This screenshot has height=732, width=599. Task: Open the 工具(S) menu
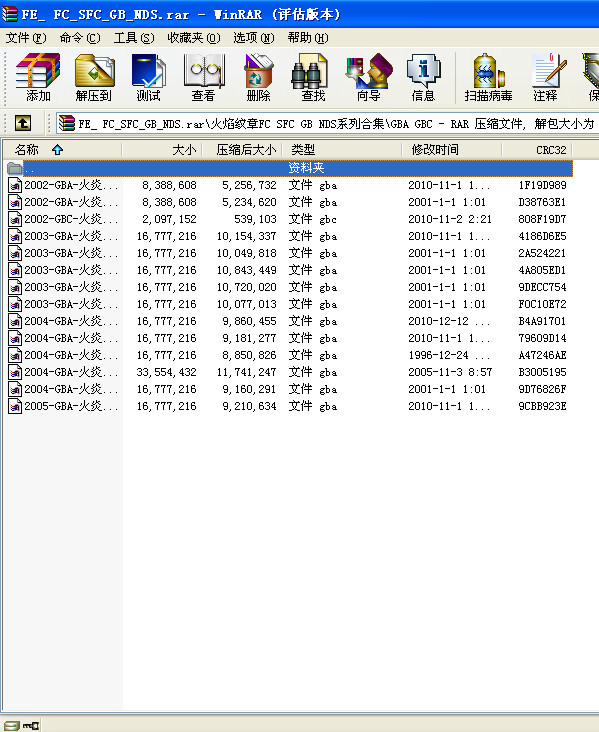coord(134,38)
